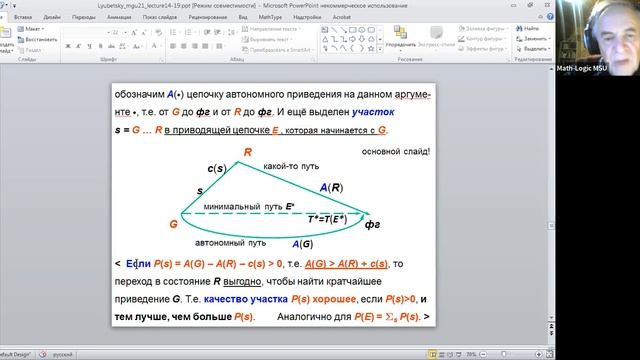Open the Направление текста dropdown

pyautogui.click(x=272, y=29)
